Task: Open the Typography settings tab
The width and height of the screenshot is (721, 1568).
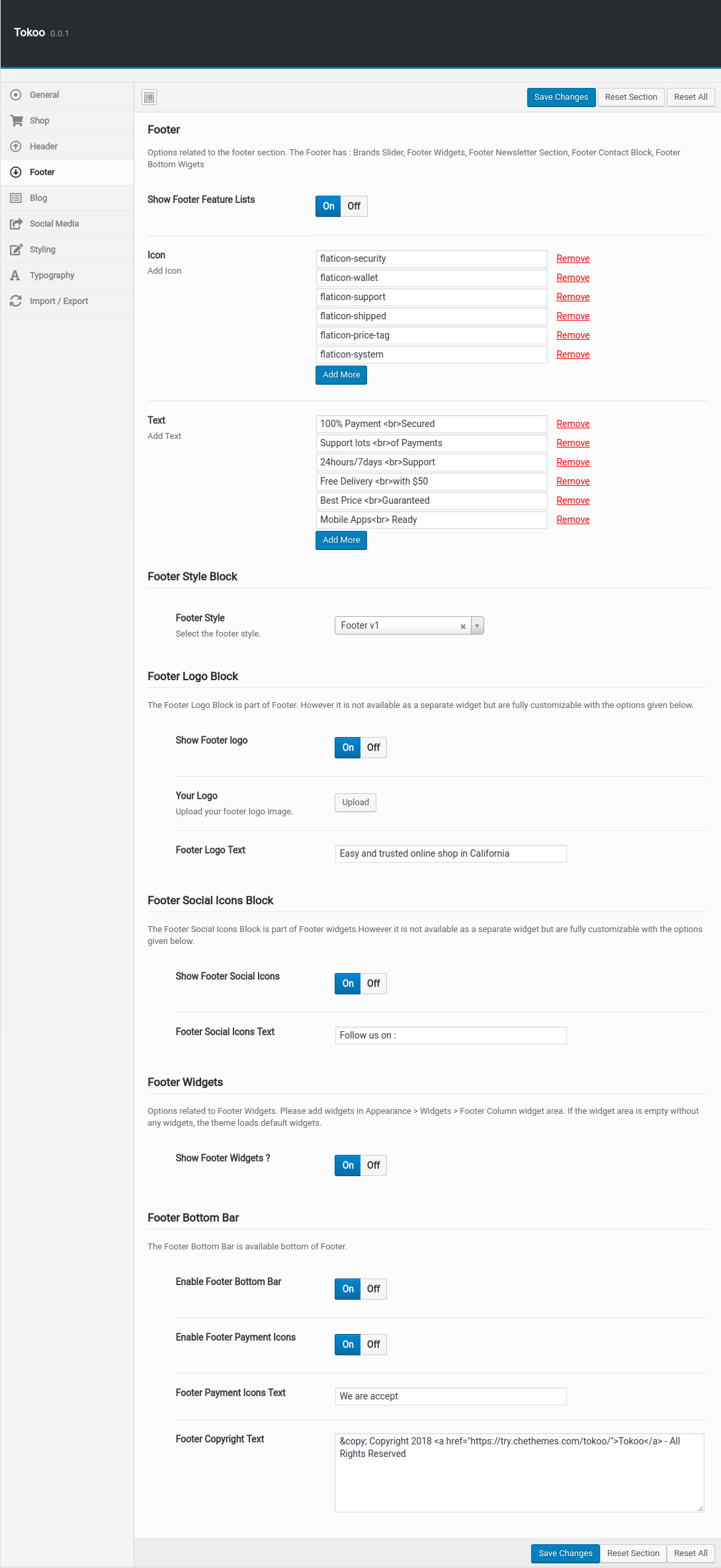Action: [x=67, y=275]
